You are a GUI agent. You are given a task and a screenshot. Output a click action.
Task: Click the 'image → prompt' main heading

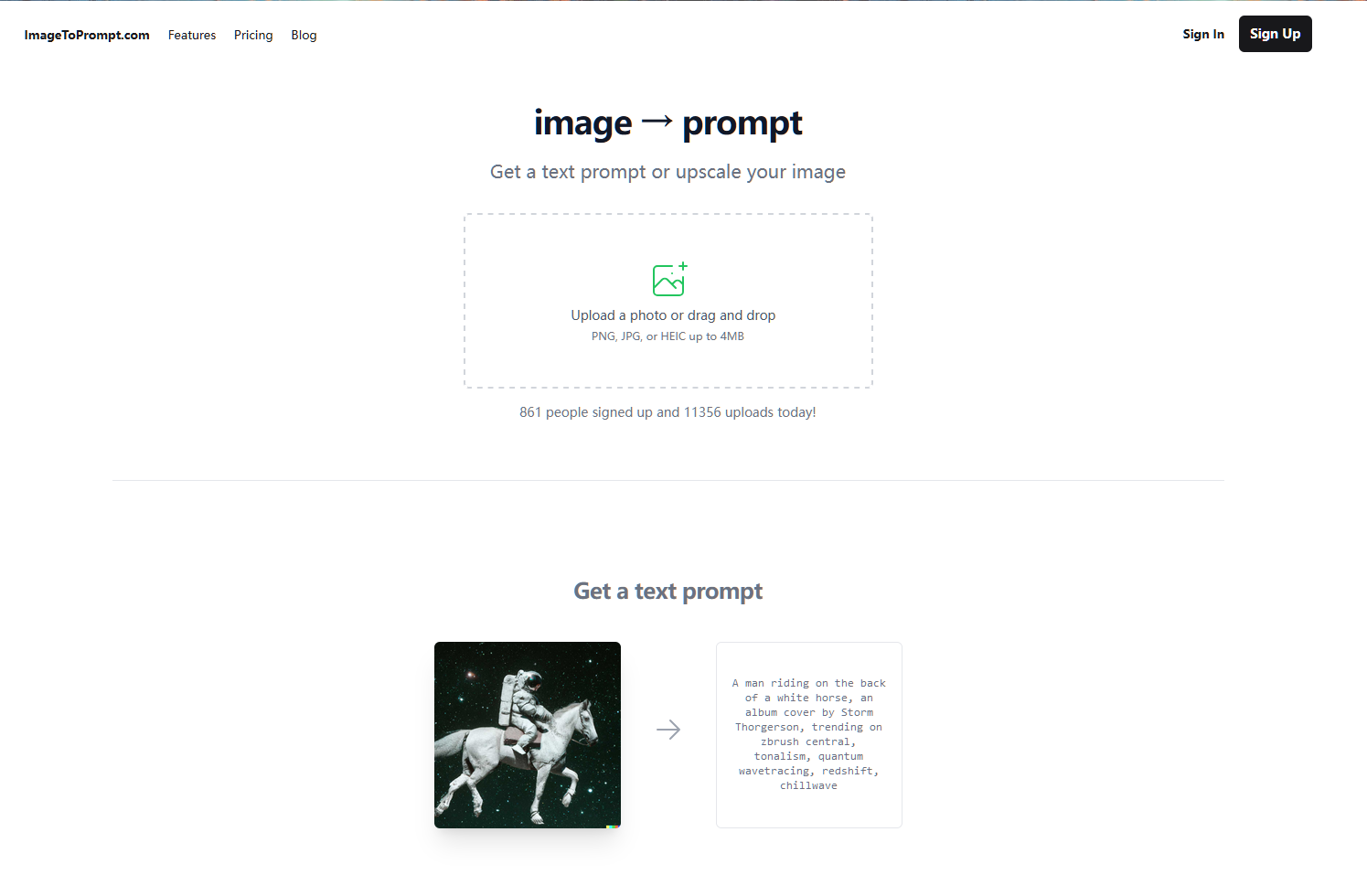click(668, 123)
